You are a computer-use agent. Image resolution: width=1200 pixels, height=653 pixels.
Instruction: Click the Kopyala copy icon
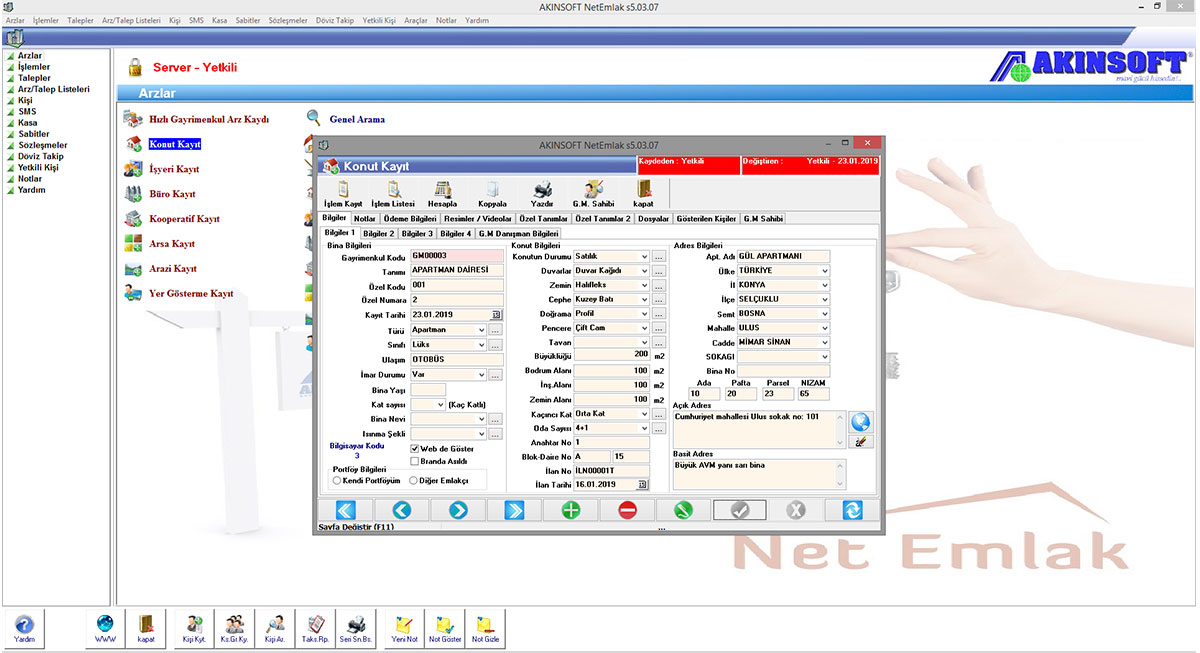491,192
